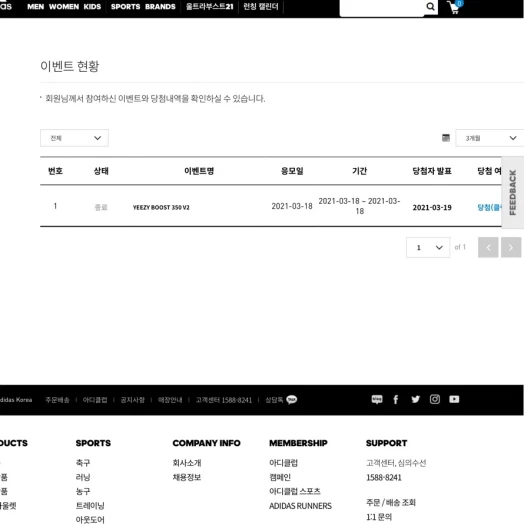Click the 공지사항 footer link
Image resolution: width=524 pixels, height=525 pixels.
click(133, 400)
